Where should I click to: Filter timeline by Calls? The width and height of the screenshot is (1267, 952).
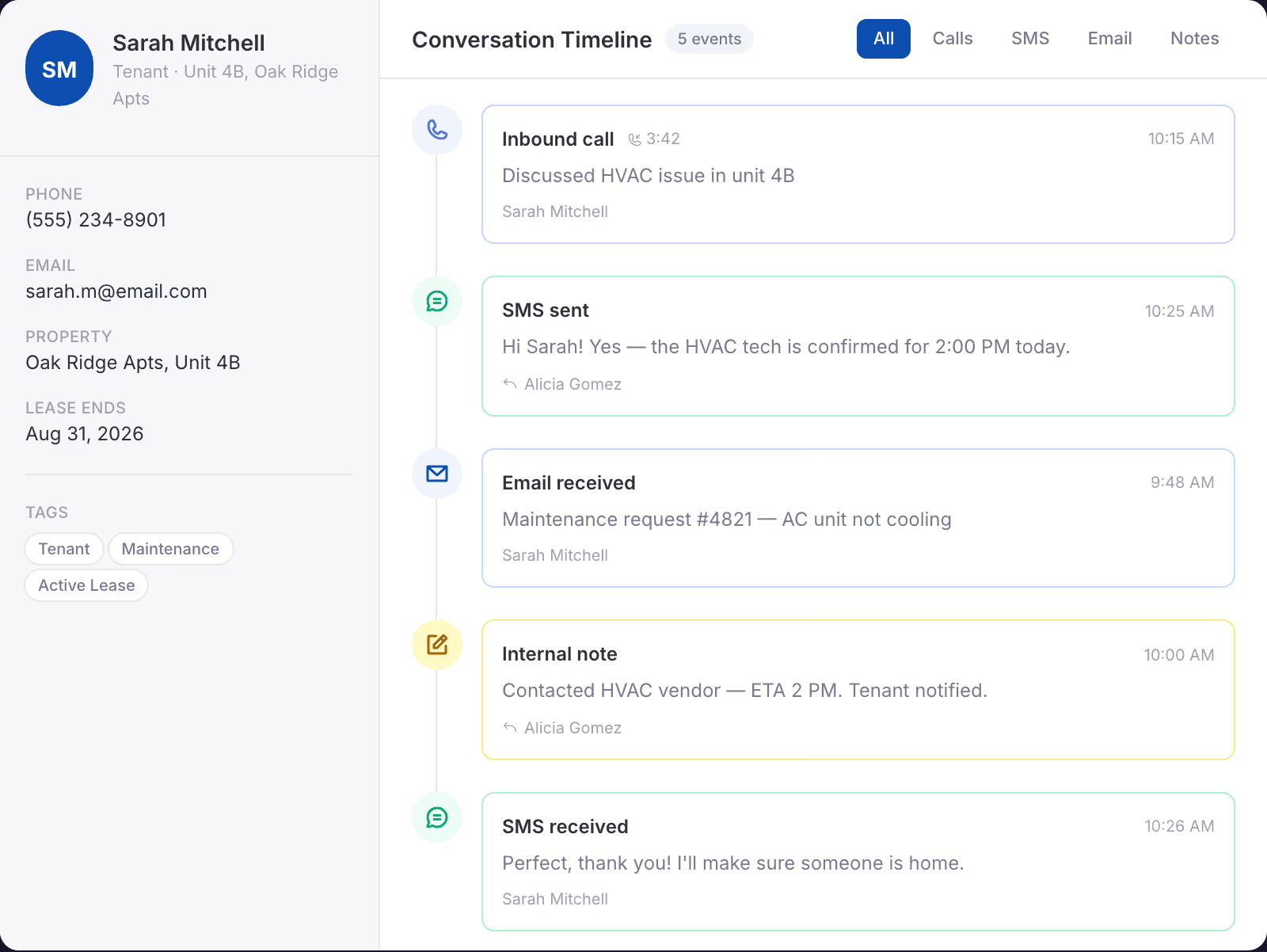pyautogui.click(x=953, y=38)
